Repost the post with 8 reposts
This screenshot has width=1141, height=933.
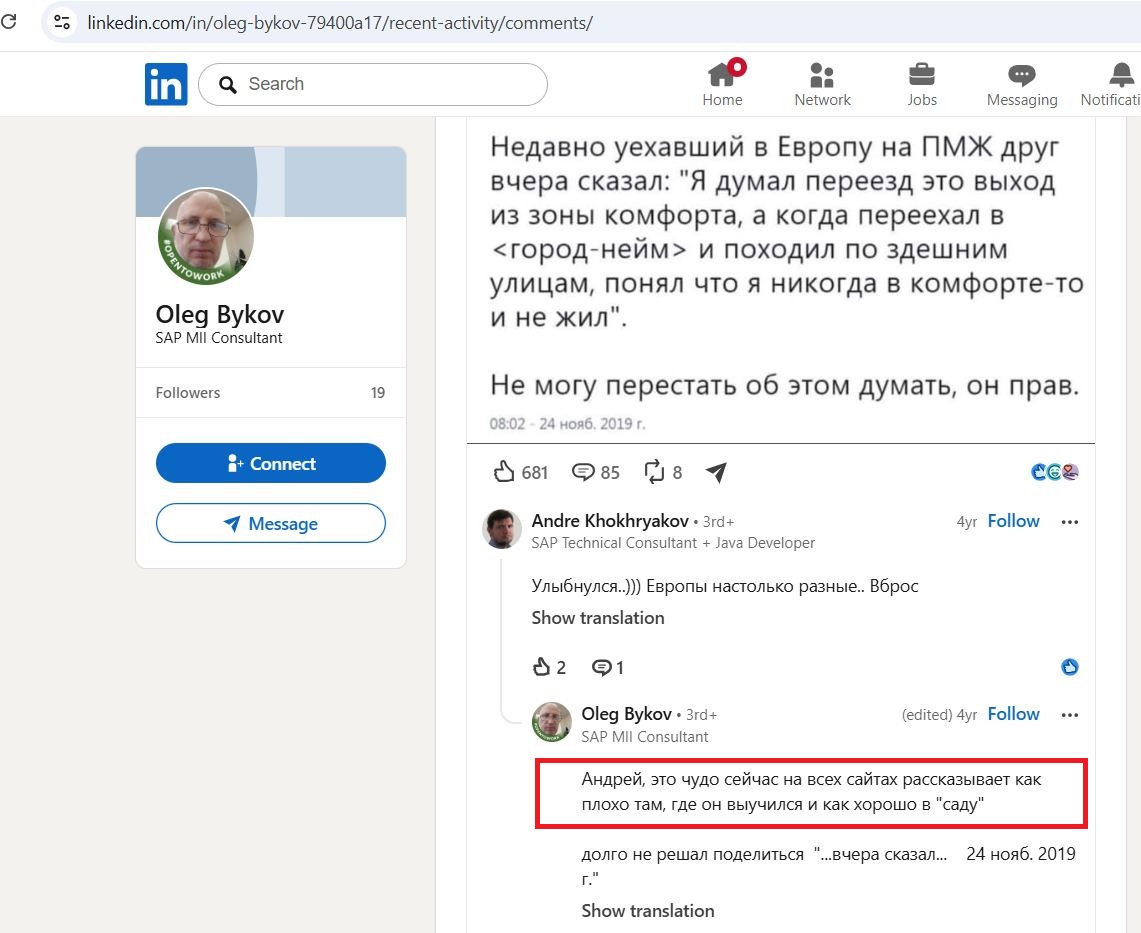[x=663, y=472]
